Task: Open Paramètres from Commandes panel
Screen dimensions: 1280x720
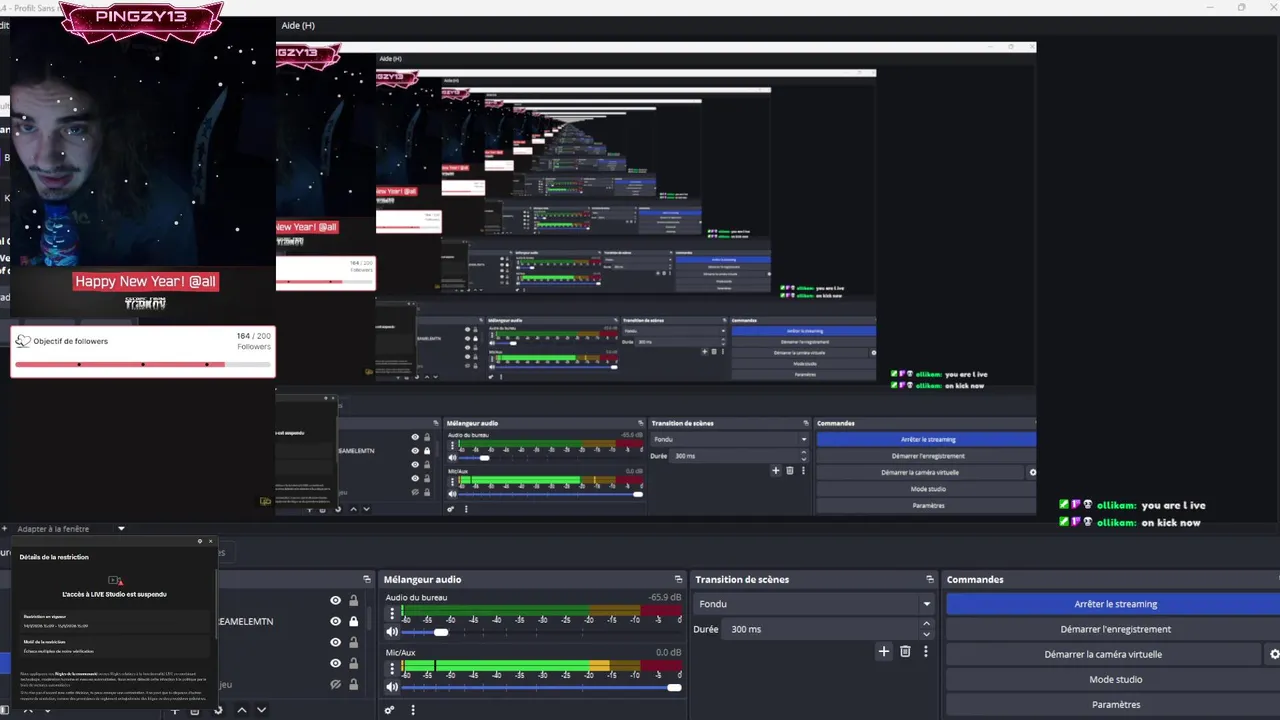Action: click(1115, 704)
